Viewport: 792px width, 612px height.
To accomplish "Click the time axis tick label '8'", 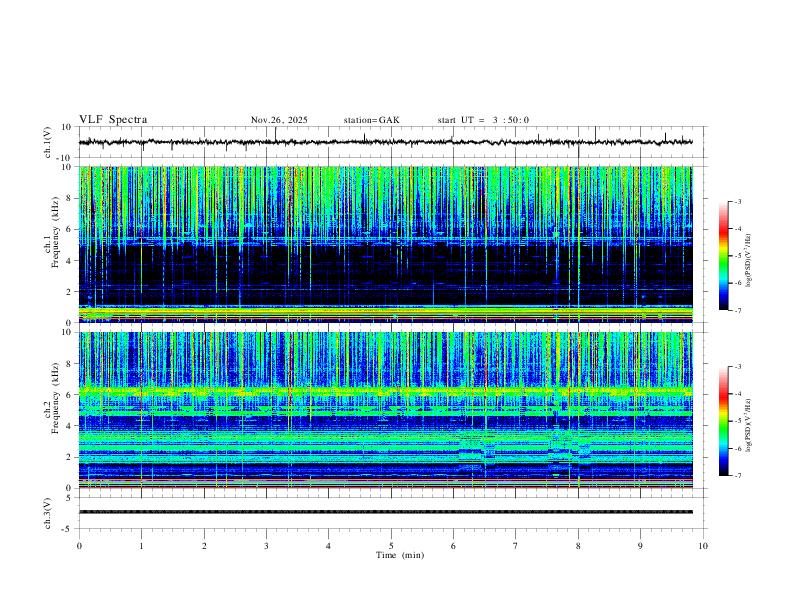I will 578,546.
